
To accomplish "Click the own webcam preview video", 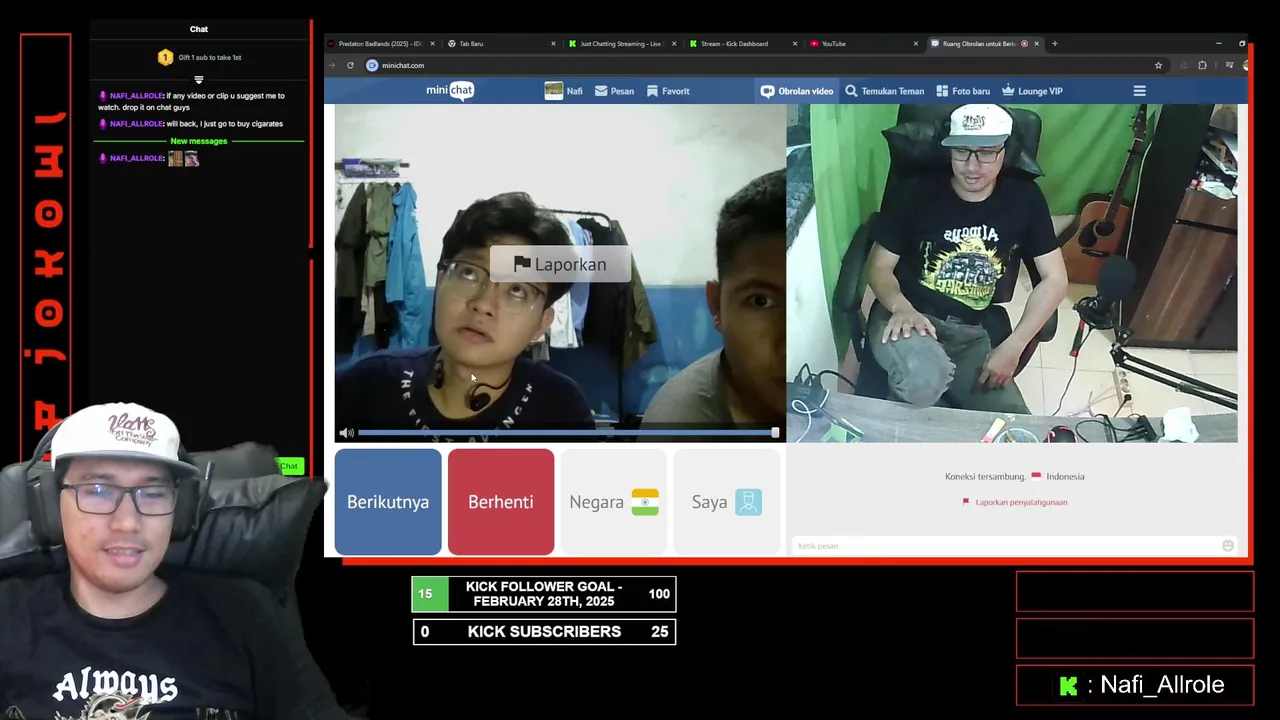I will click(x=1012, y=273).
